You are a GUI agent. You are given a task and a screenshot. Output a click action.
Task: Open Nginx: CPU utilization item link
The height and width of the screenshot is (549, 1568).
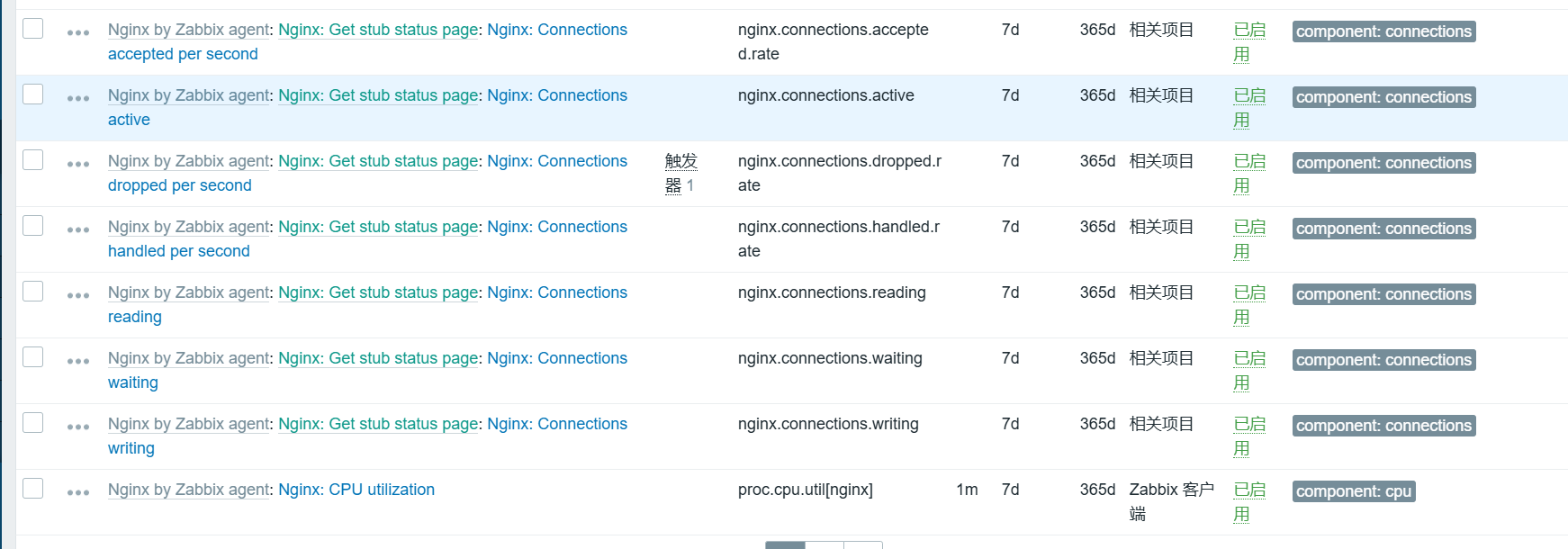click(x=356, y=490)
